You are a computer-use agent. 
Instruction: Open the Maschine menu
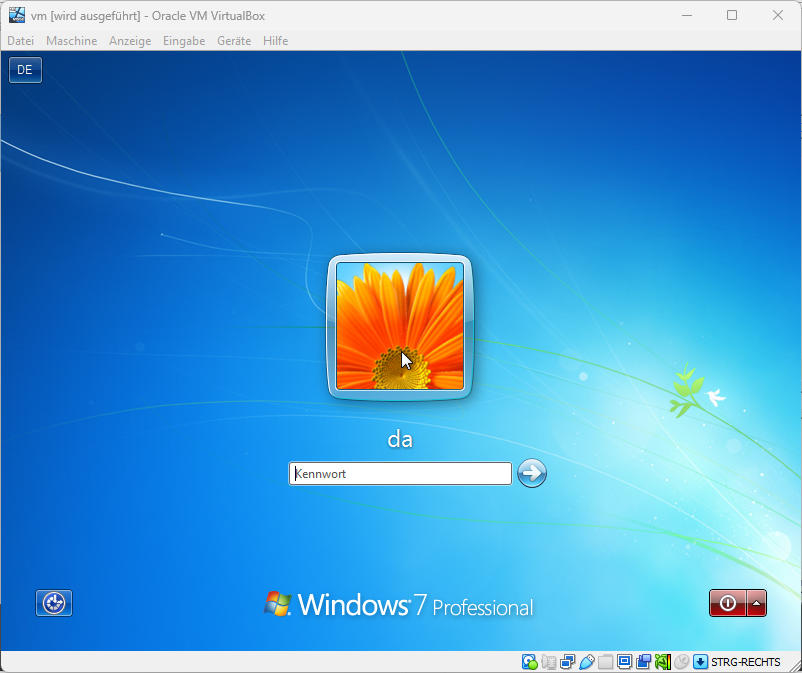click(72, 41)
